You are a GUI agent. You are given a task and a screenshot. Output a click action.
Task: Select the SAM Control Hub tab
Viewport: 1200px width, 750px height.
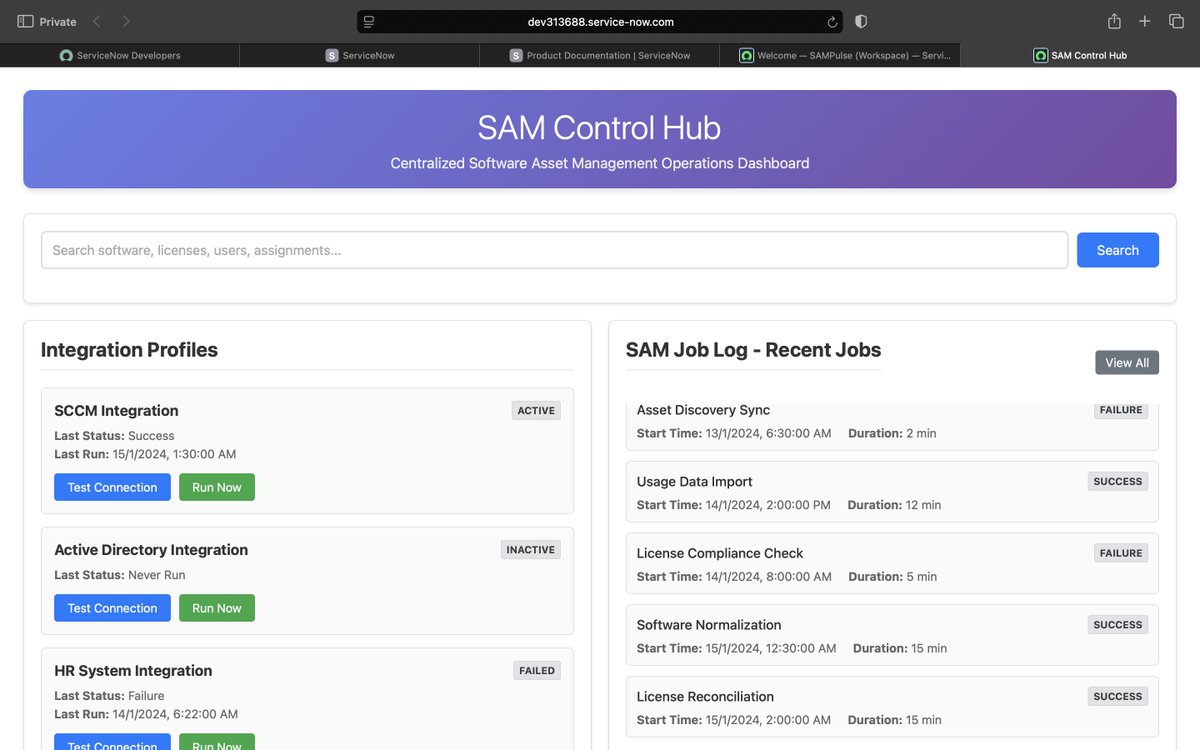coord(1080,56)
